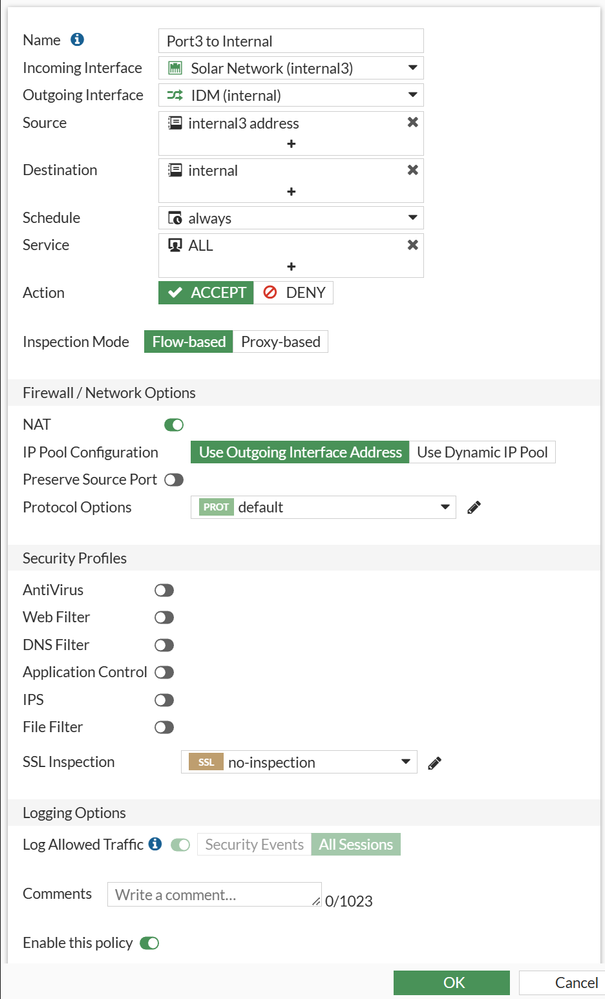Enable the AntiVirus security profile
Image resolution: width=605 pixels, height=999 pixels.
164,591
